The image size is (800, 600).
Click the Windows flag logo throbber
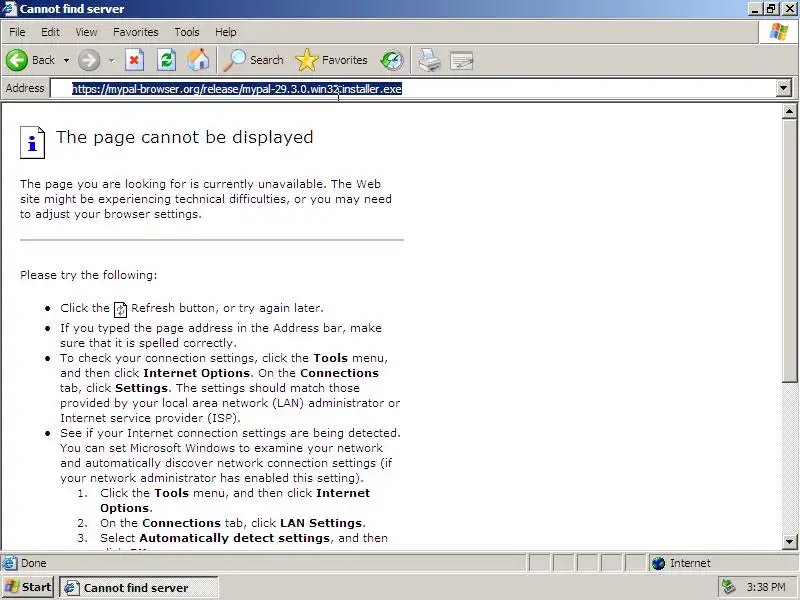779,32
